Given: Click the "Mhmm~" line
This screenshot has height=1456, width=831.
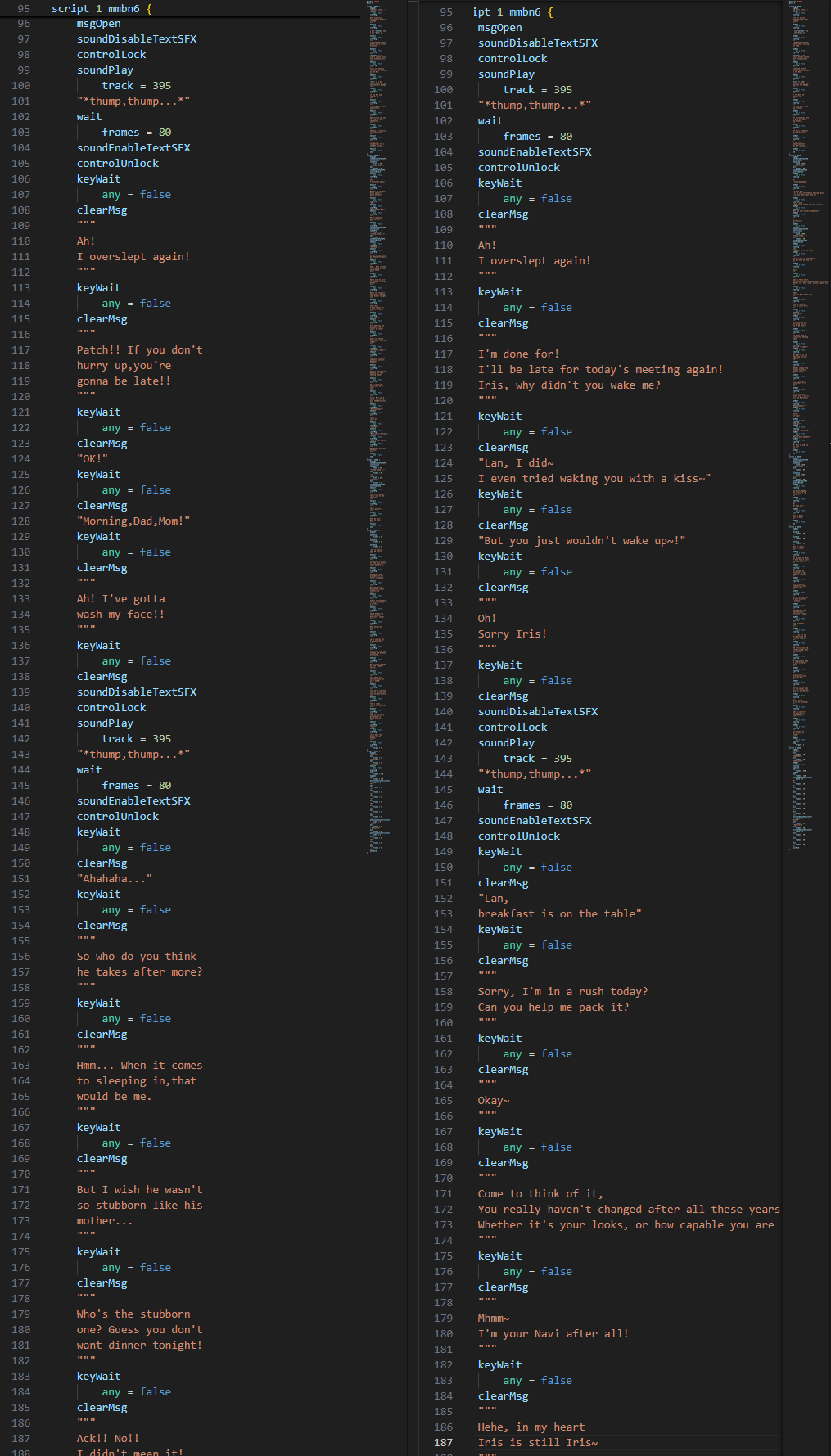Looking at the screenshot, I should click(494, 1319).
